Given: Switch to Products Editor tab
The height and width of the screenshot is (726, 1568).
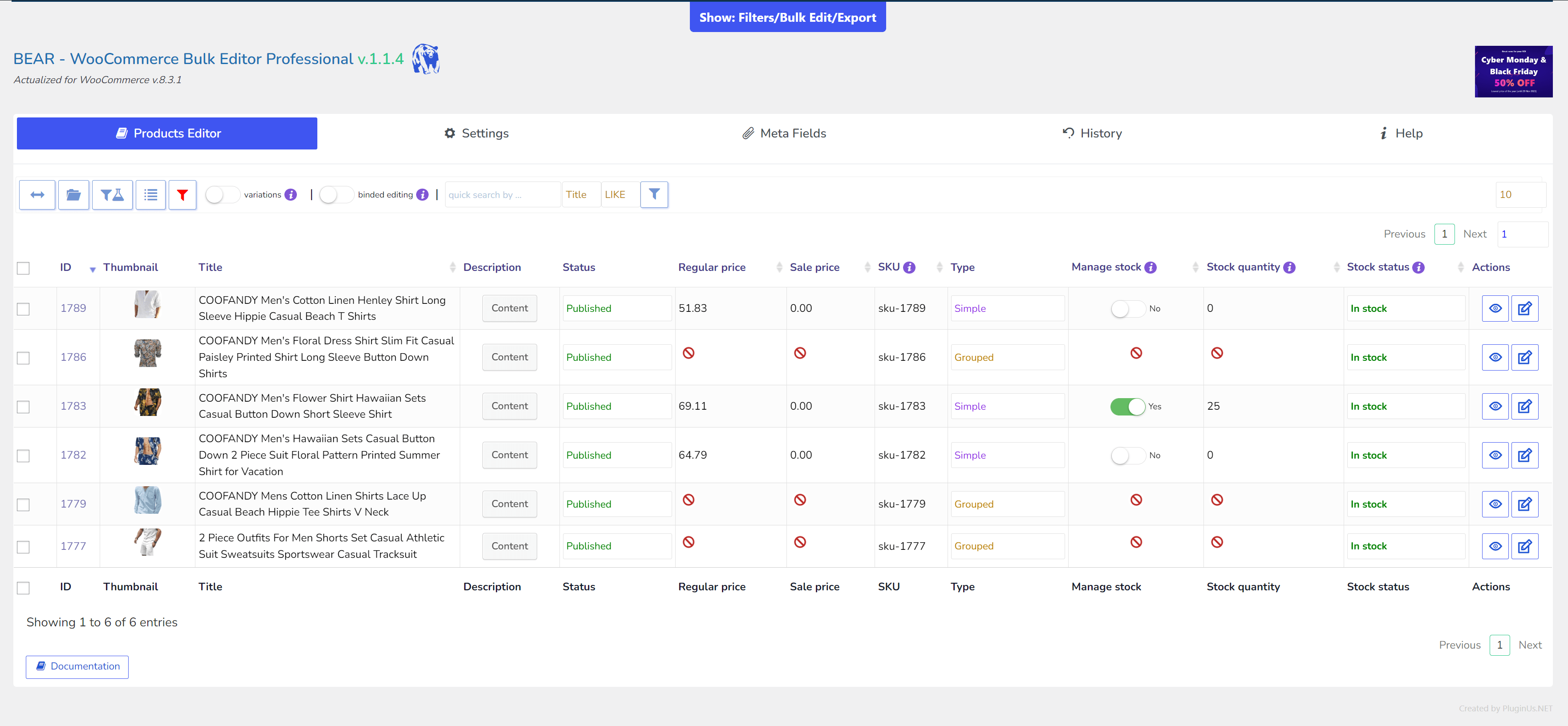Looking at the screenshot, I should [167, 133].
